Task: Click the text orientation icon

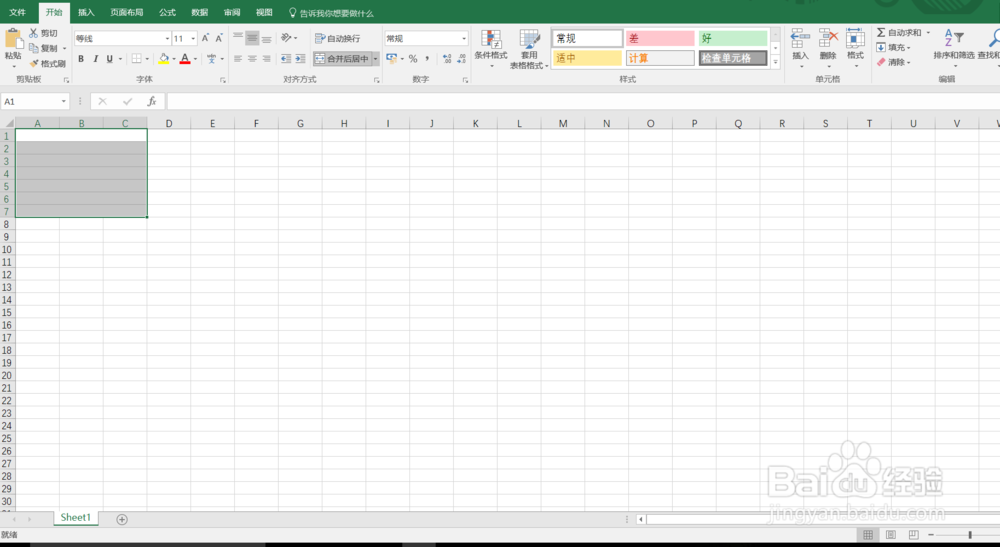Action: 286,38
